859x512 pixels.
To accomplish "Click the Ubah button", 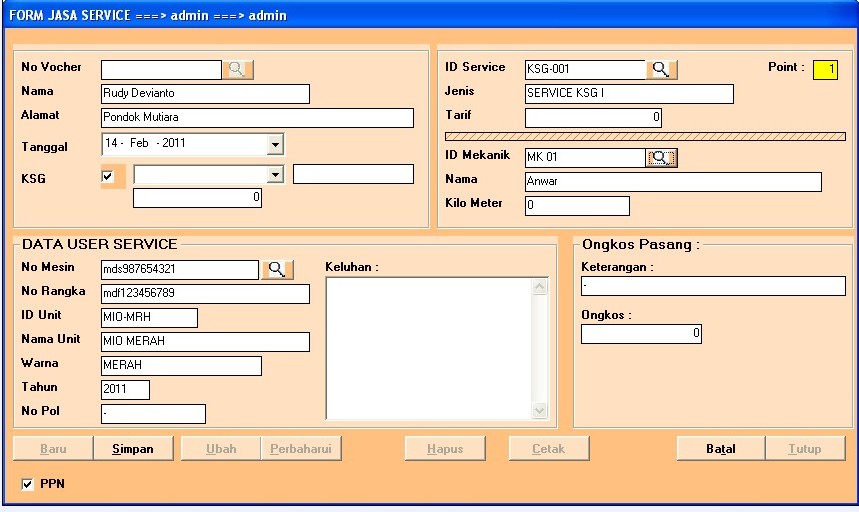I will 221,448.
